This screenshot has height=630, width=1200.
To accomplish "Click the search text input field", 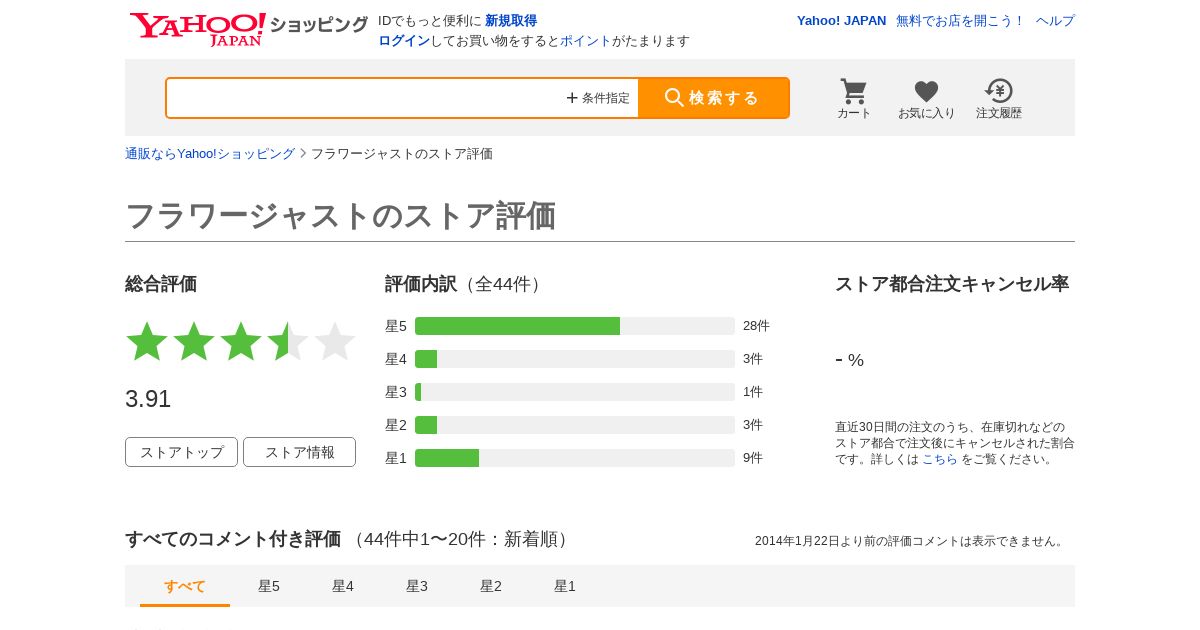I will coord(365,98).
